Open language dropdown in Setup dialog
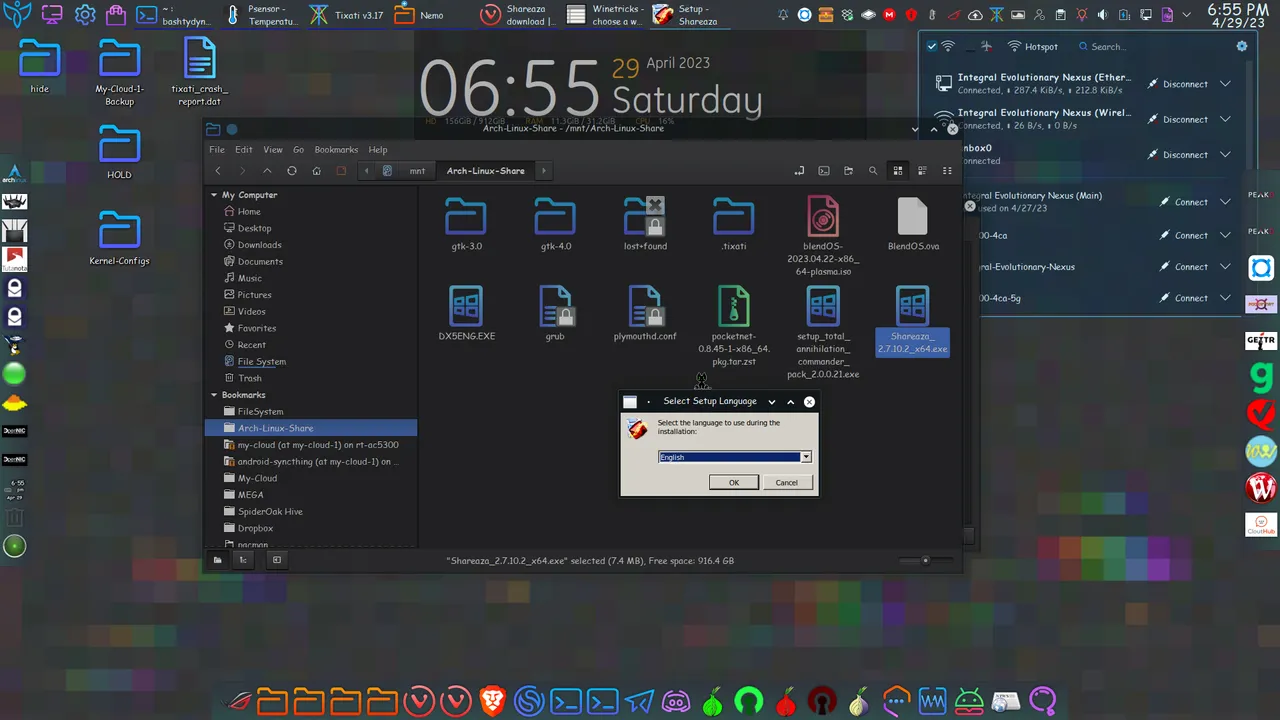This screenshot has width=1280, height=720. [x=806, y=457]
